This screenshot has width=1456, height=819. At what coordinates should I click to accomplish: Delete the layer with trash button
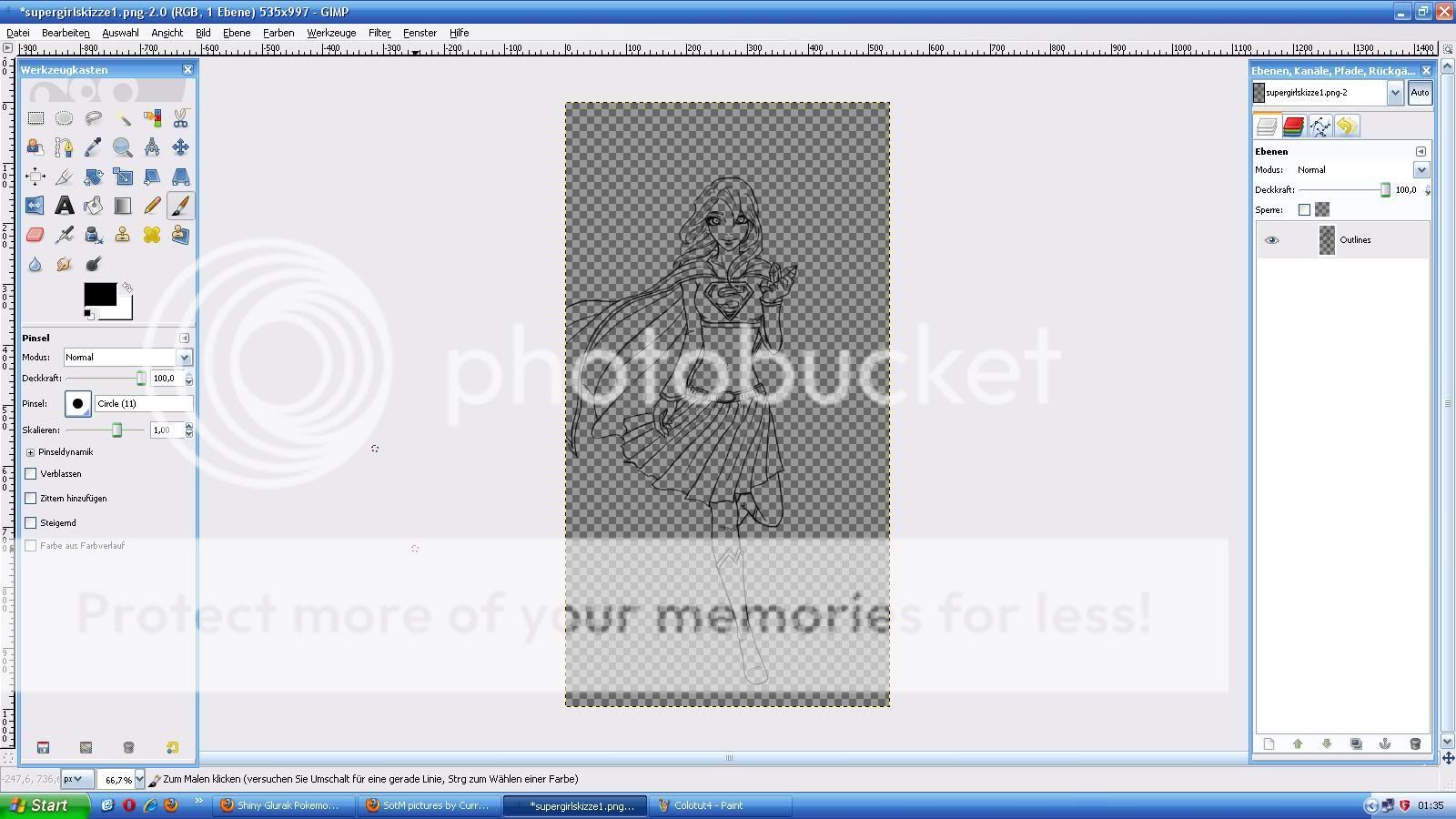point(1414,743)
